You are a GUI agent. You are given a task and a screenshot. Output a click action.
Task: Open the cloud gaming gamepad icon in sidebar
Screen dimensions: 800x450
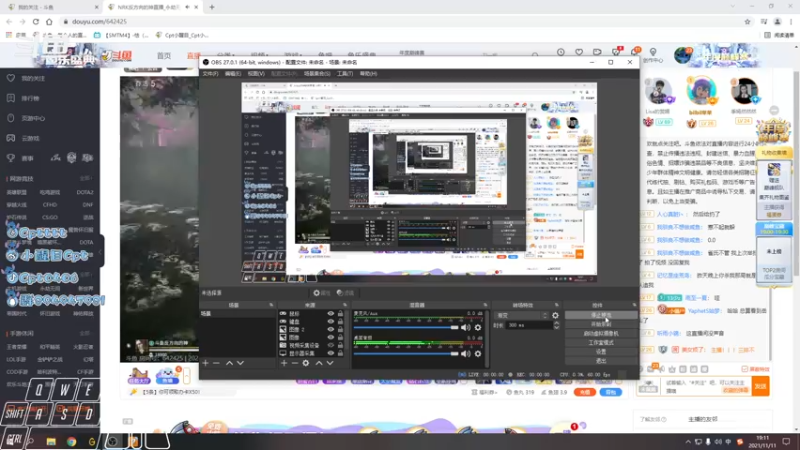click(11, 138)
